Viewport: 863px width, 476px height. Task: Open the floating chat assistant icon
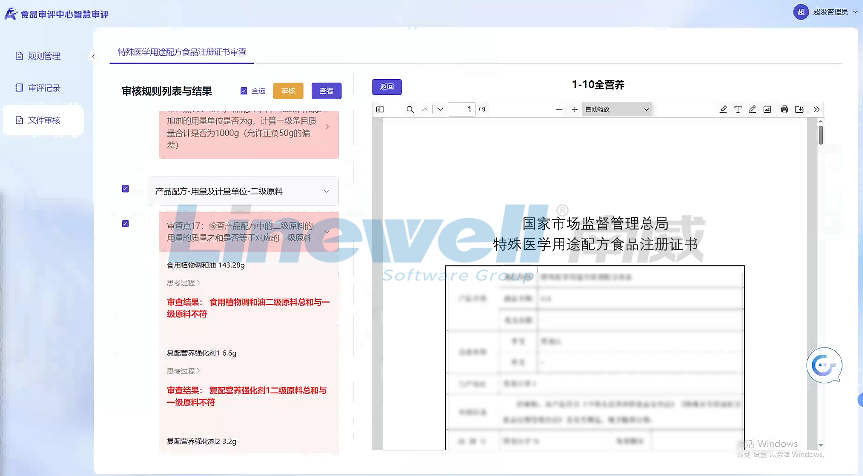click(824, 366)
